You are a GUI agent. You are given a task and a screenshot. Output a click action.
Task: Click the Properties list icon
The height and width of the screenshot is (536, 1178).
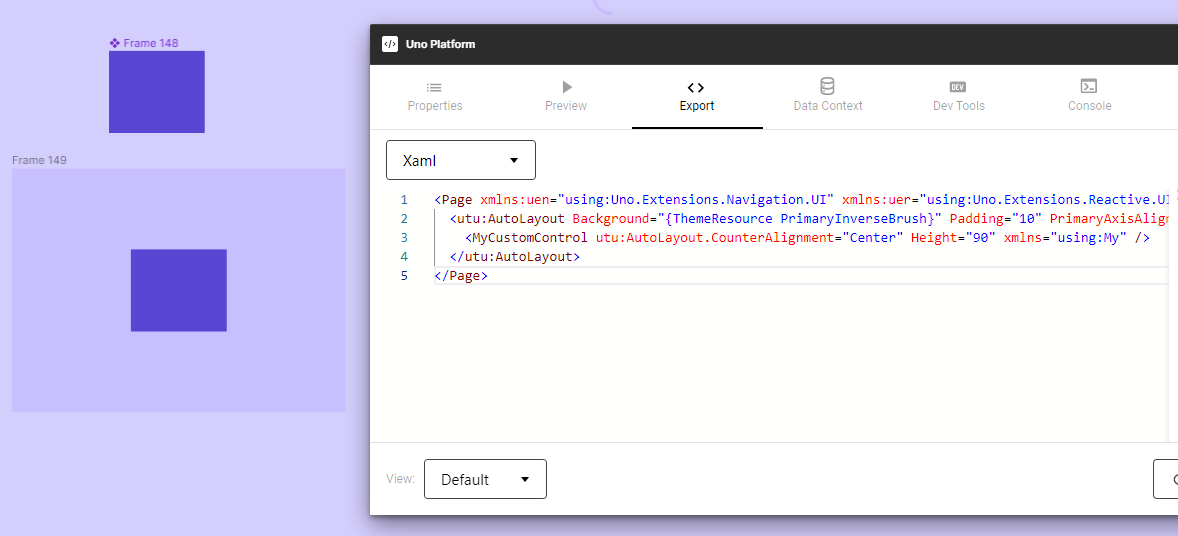[x=435, y=87]
